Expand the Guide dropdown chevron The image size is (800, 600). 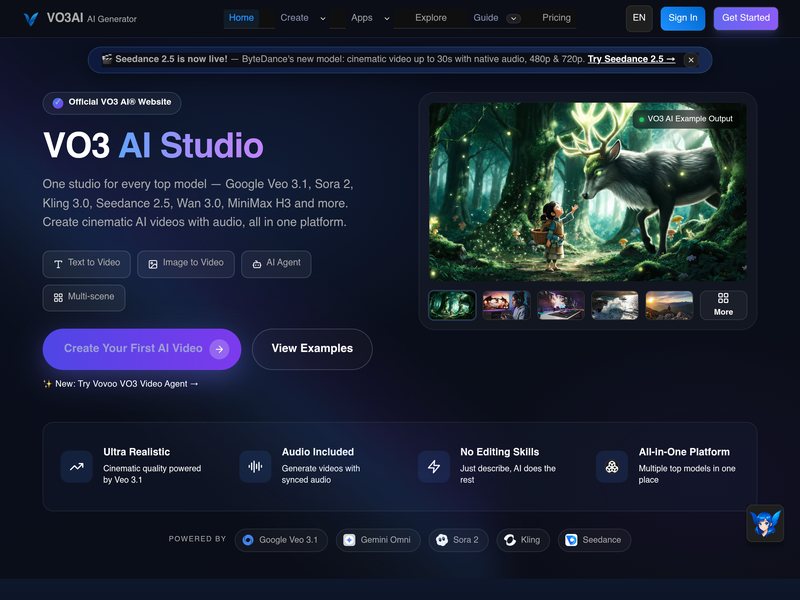[x=514, y=18]
